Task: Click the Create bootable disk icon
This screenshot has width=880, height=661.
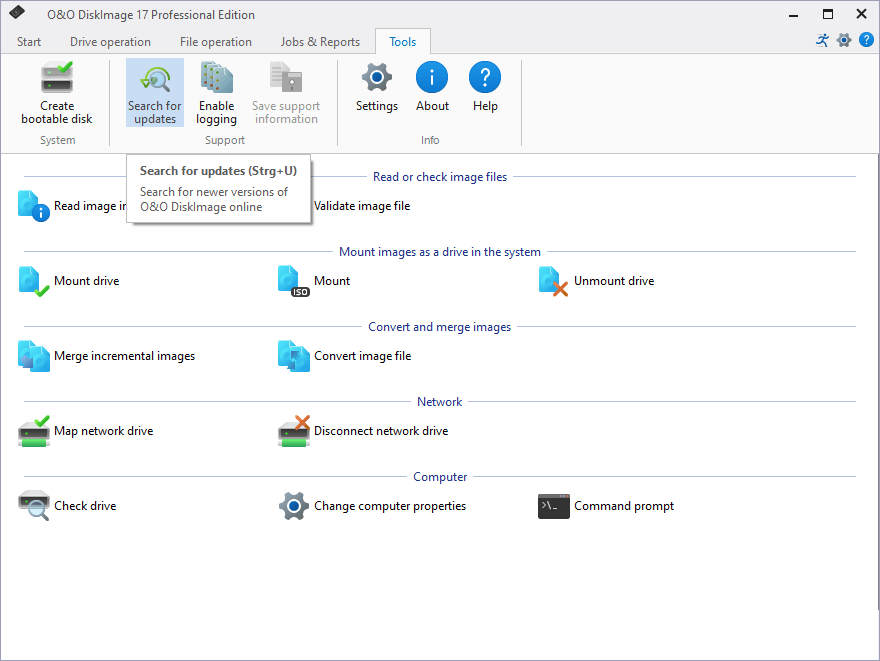Action: pyautogui.click(x=57, y=78)
